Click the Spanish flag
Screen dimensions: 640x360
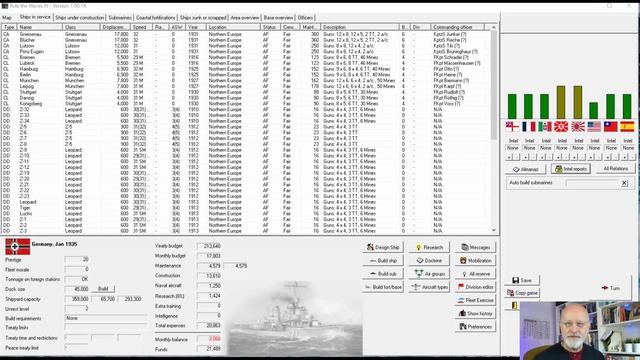click(627, 127)
